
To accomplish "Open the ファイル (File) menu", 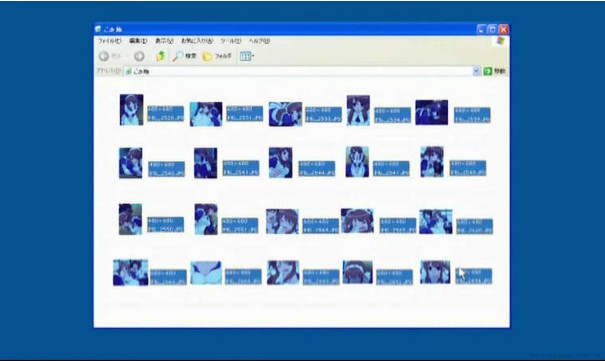I will point(109,41).
